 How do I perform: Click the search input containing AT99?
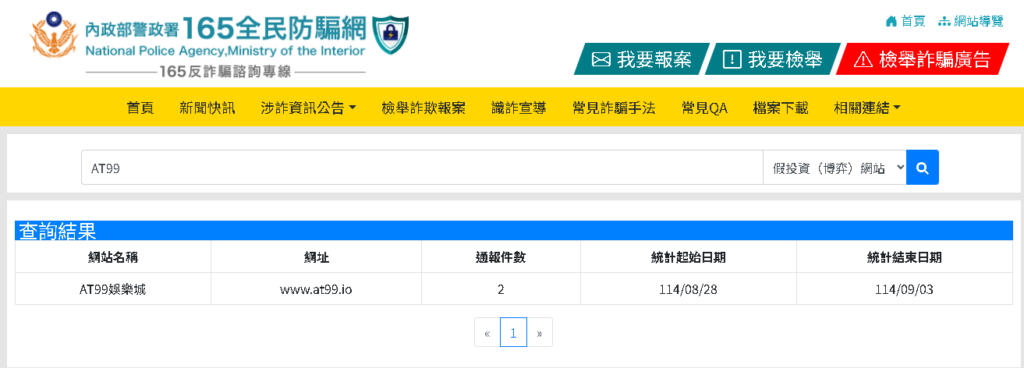(422, 168)
